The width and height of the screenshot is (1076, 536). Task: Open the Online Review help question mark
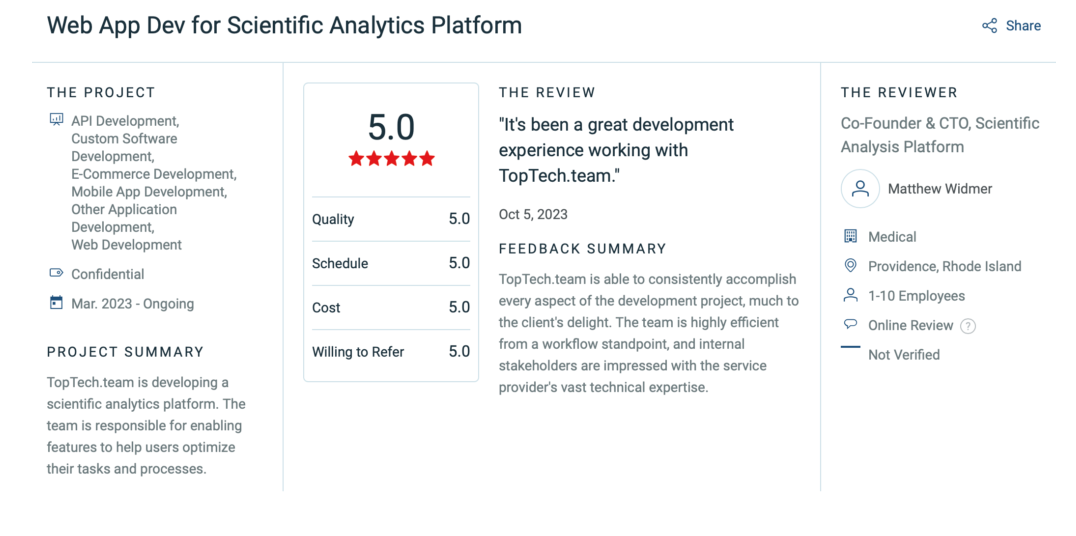968,326
